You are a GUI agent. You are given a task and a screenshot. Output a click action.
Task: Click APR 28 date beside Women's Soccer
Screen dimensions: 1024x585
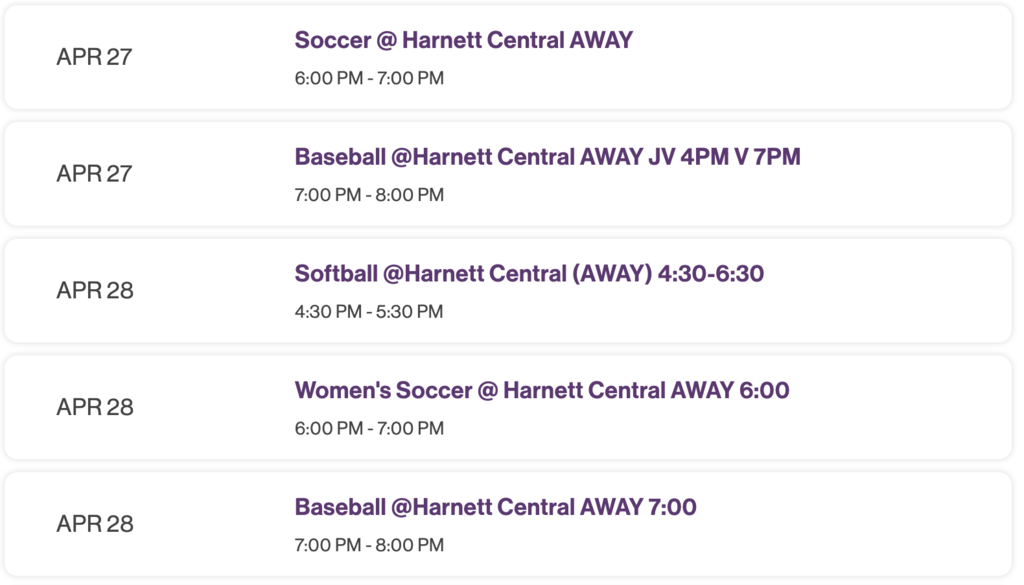coord(94,408)
